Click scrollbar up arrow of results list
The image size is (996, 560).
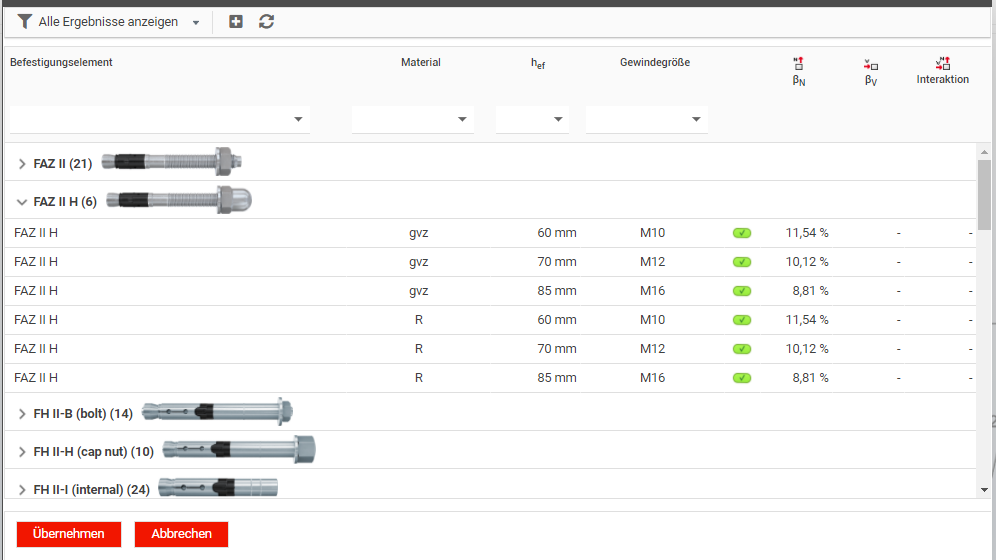984,152
